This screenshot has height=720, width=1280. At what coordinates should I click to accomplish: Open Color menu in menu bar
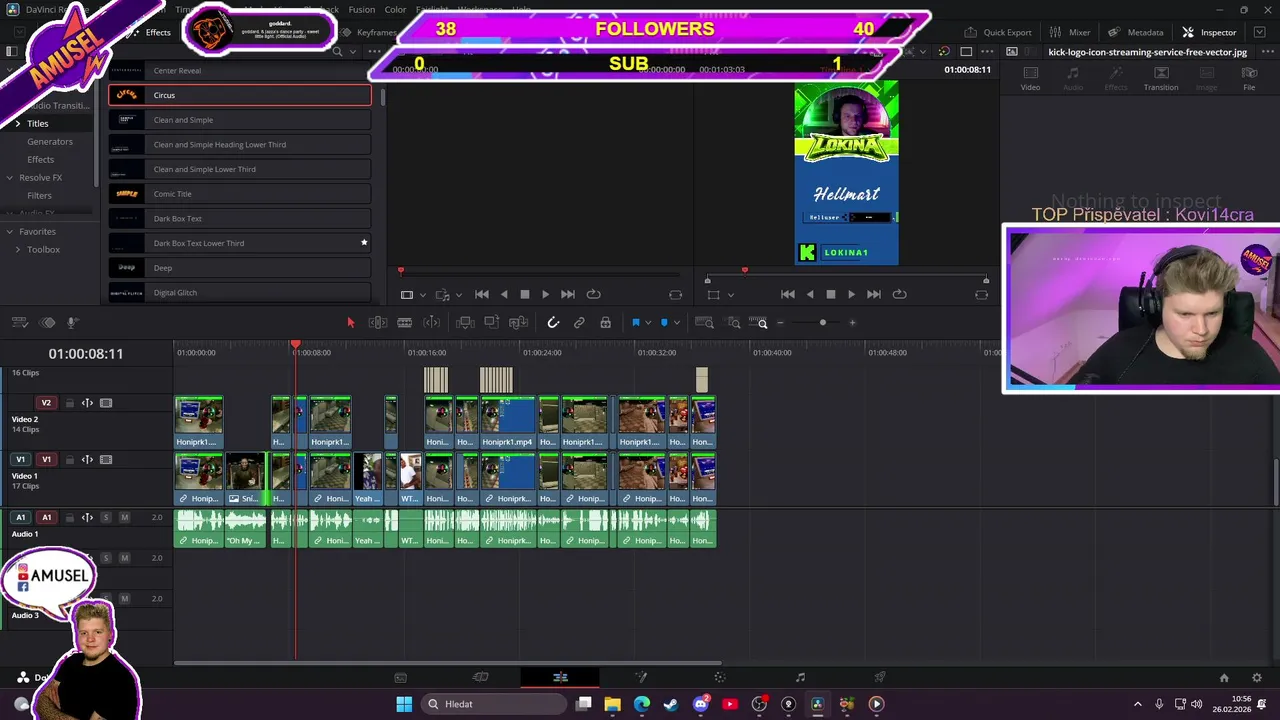click(395, 10)
